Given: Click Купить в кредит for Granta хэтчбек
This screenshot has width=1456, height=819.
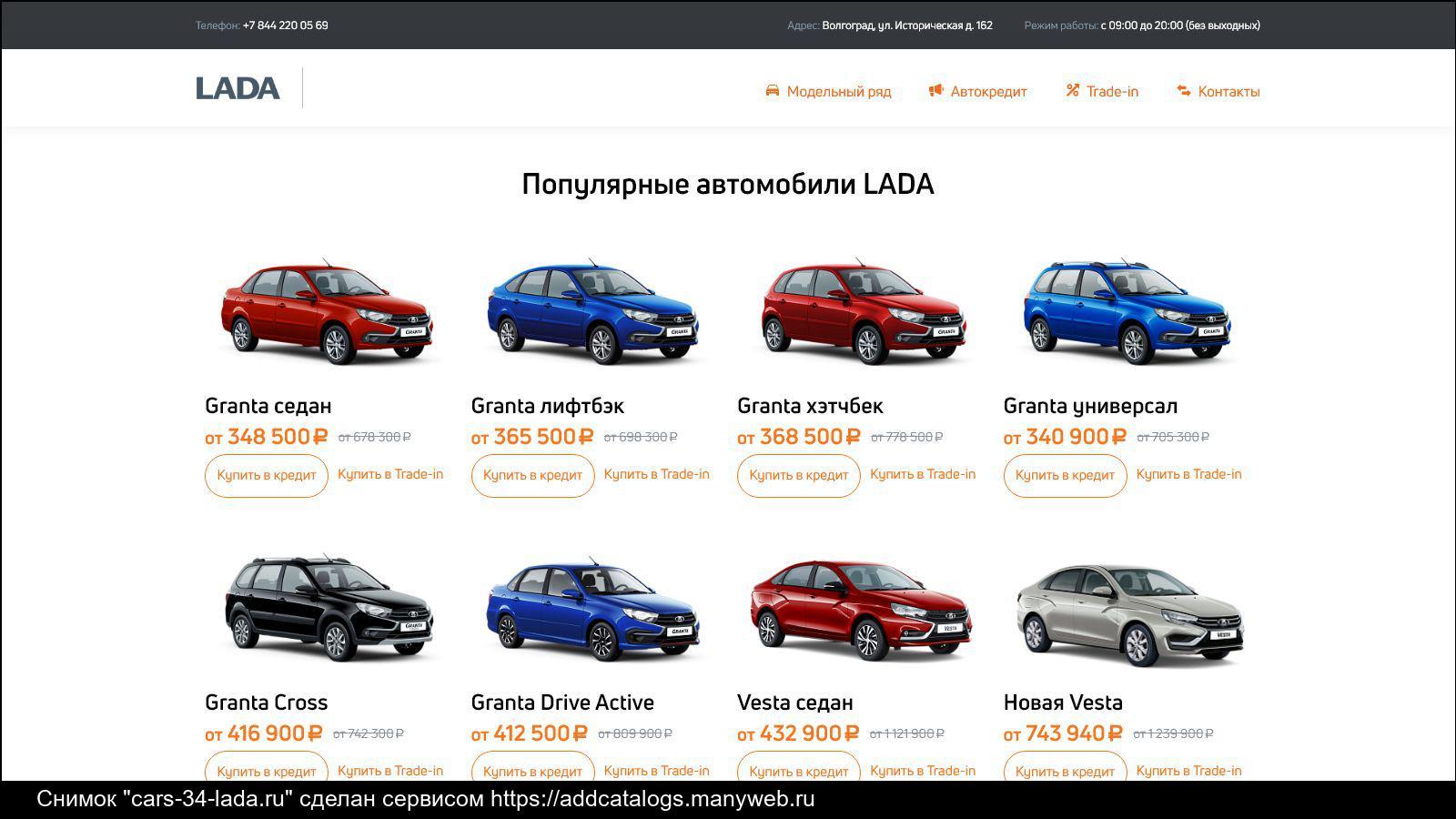Looking at the screenshot, I should point(798,475).
